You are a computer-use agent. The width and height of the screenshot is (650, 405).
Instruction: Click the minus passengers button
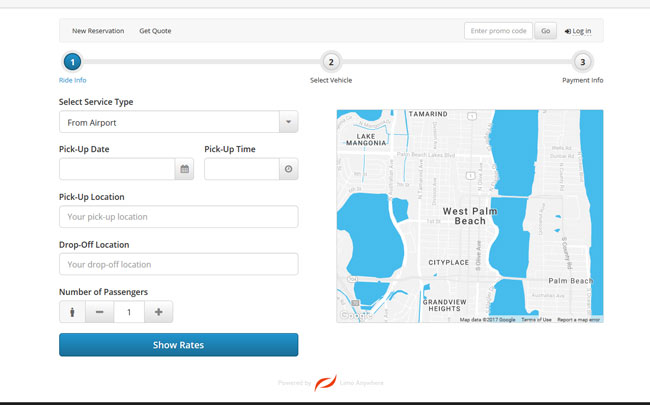[99, 312]
